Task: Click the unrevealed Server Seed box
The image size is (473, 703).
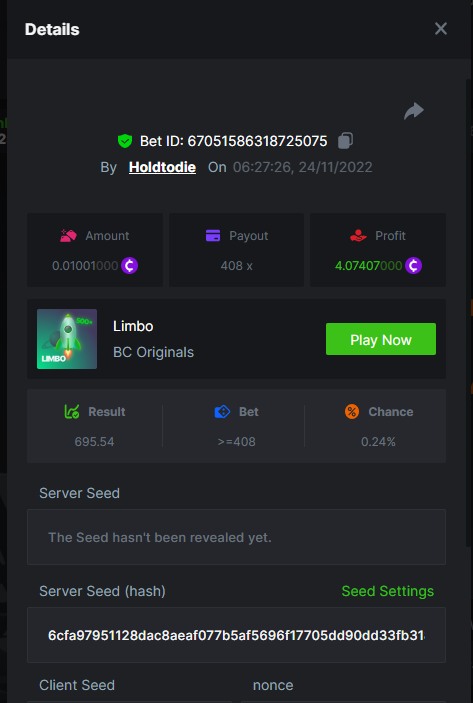Action: pyautogui.click(x=236, y=537)
